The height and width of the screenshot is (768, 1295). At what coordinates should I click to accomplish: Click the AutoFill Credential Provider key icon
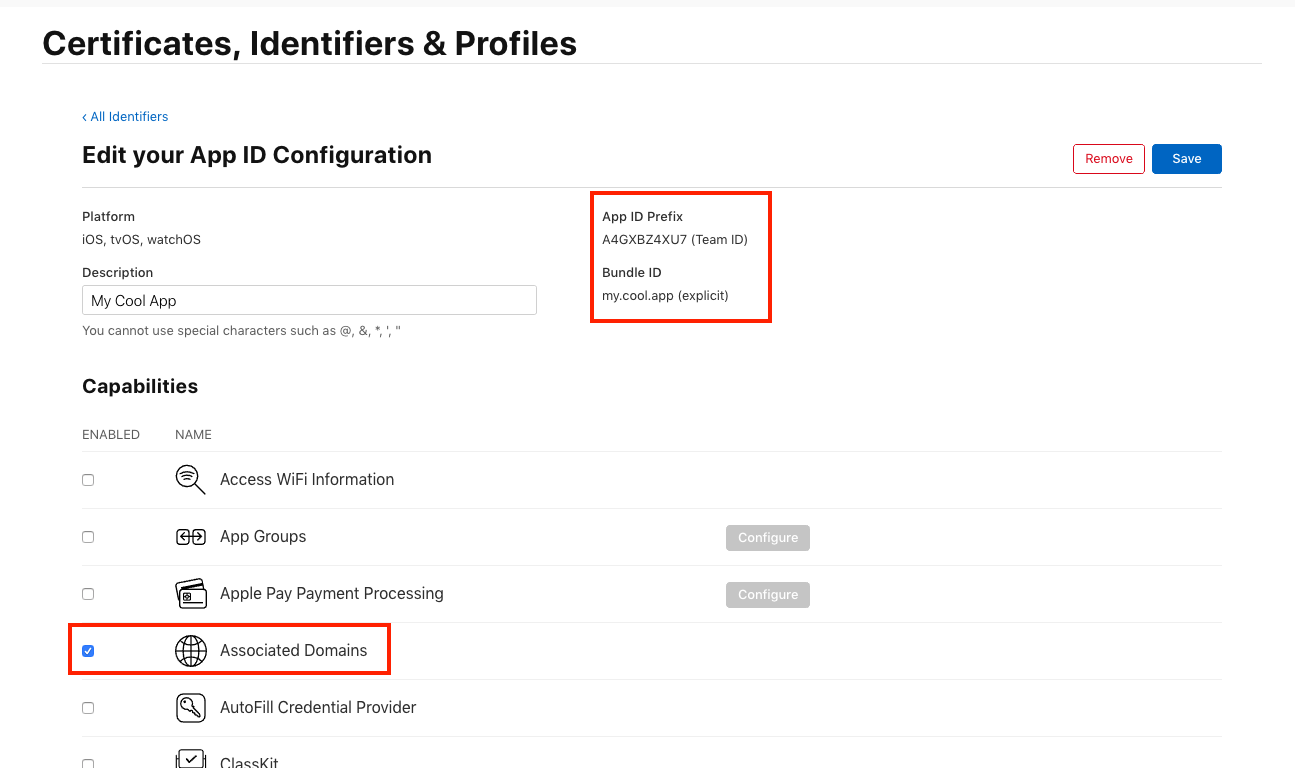click(x=190, y=707)
